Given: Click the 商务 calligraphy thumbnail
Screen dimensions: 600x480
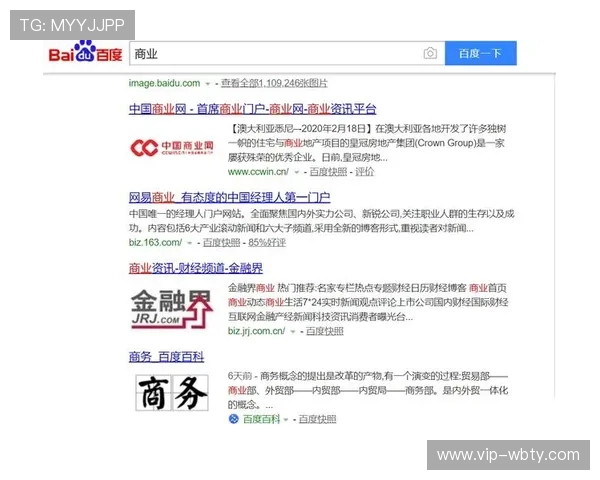Looking at the screenshot, I should tap(172, 393).
